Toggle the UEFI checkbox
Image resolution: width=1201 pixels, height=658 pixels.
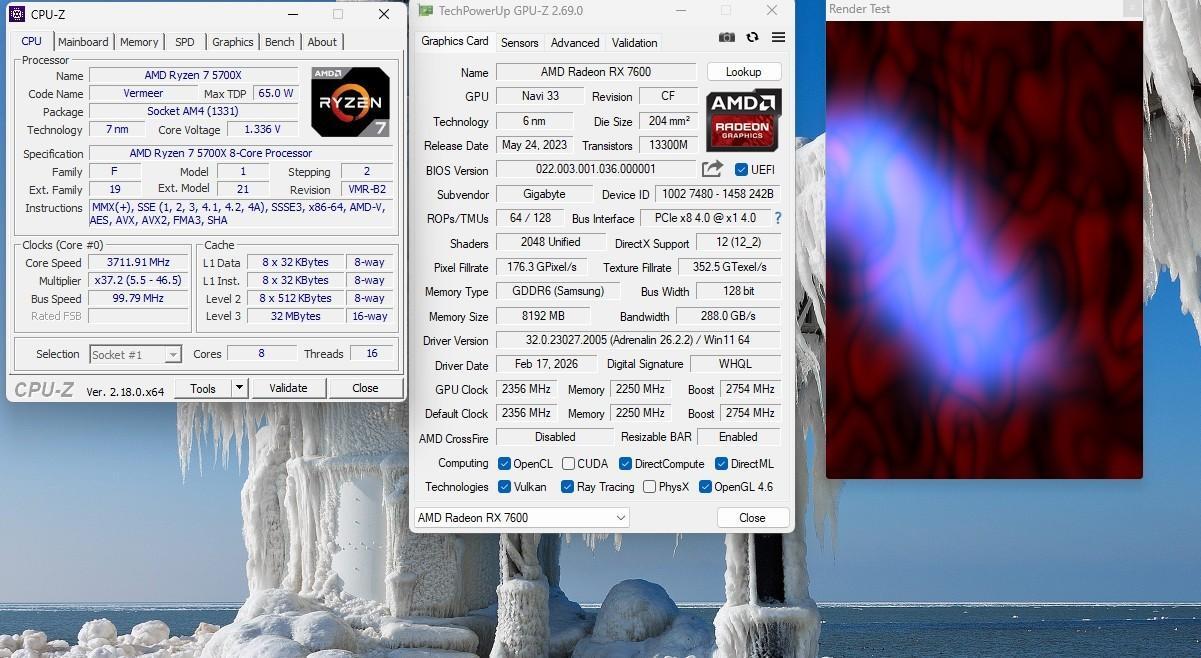(x=741, y=170)
